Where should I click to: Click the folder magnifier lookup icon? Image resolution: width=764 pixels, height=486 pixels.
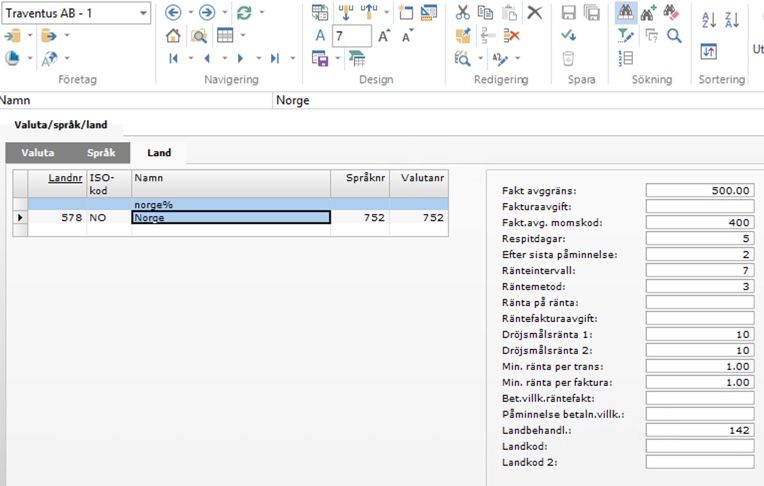click(x=199, y=36)
